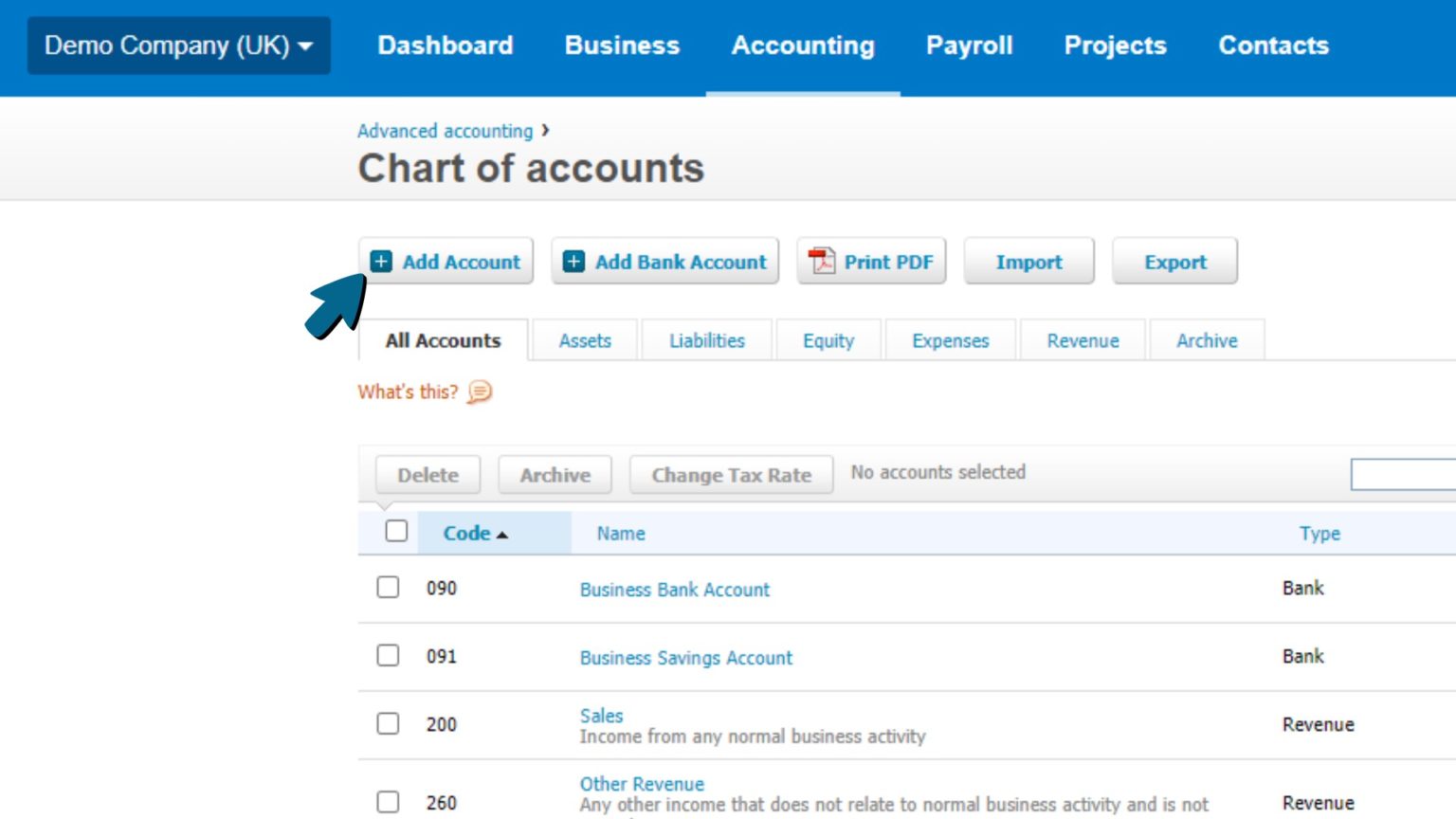Tick the checkbox next to the Sales account
The height and width of the screenshot is (819, 1456).
click(388, 723)
